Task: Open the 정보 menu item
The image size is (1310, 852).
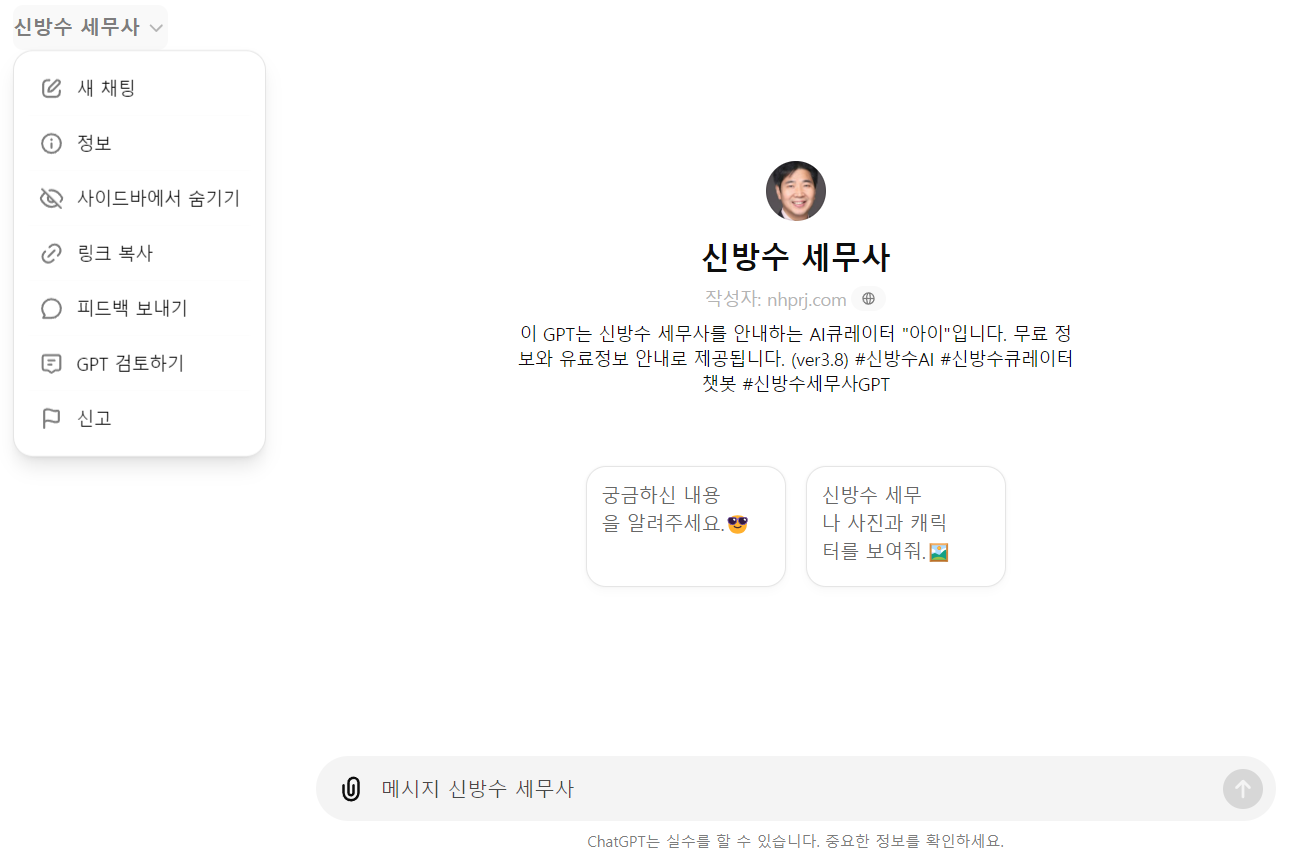Action: (x=139, y=144)
